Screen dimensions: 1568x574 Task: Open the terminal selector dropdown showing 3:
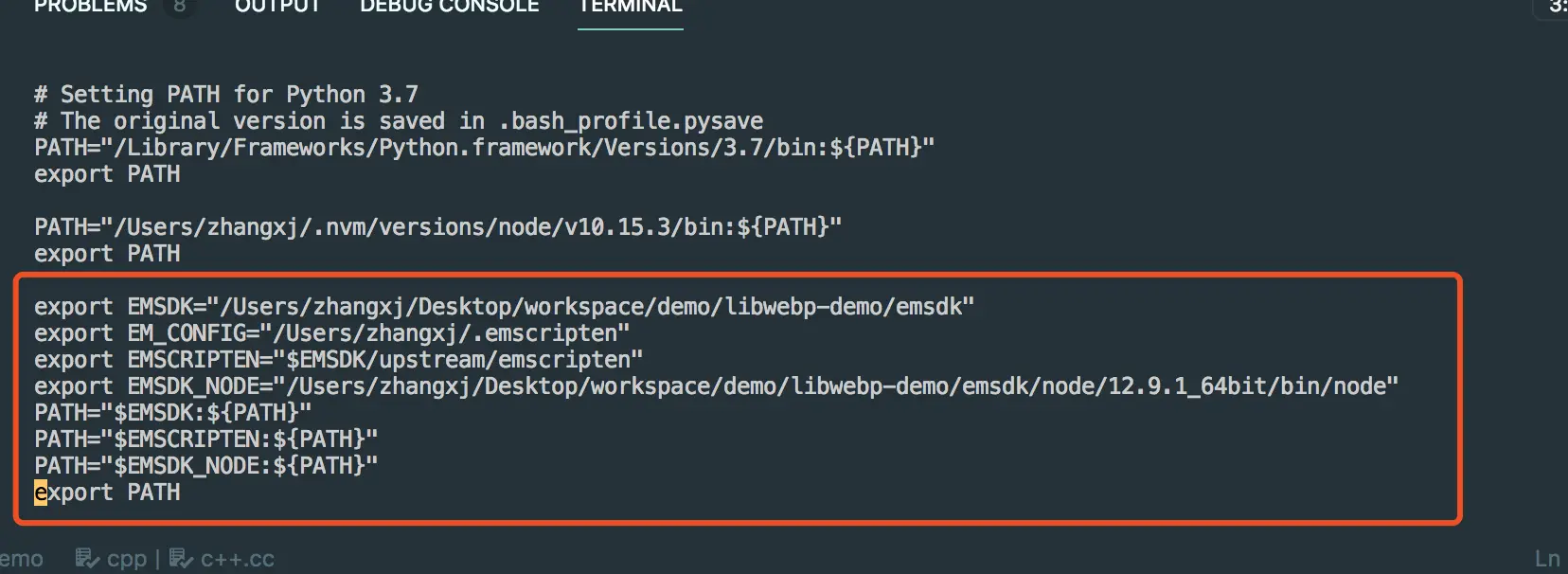coord(1556,8)
